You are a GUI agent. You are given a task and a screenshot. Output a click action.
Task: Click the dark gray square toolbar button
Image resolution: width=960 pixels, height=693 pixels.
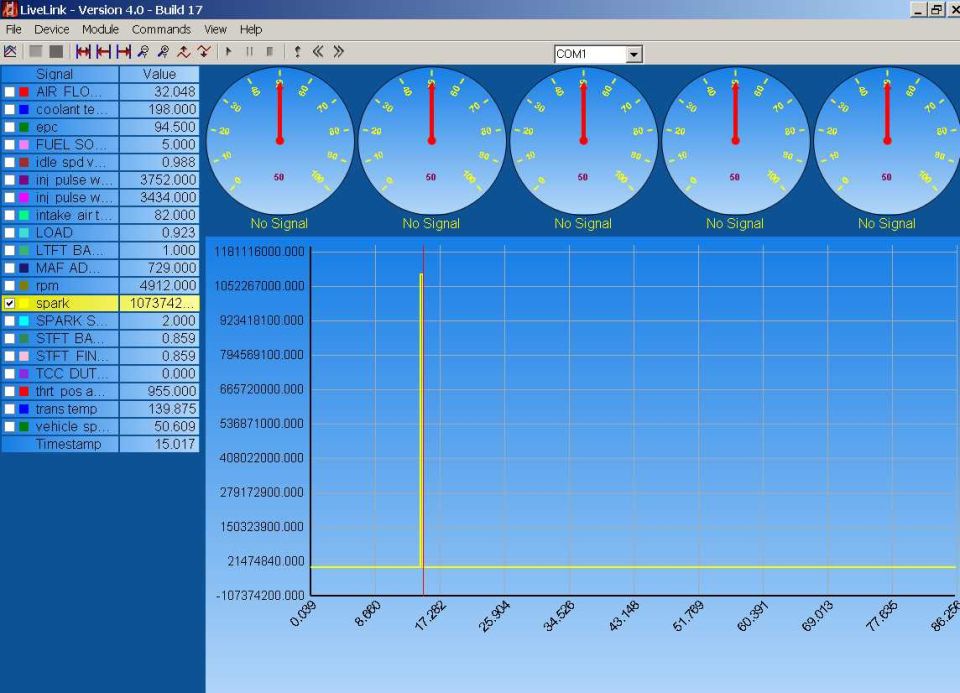[56, 52]
